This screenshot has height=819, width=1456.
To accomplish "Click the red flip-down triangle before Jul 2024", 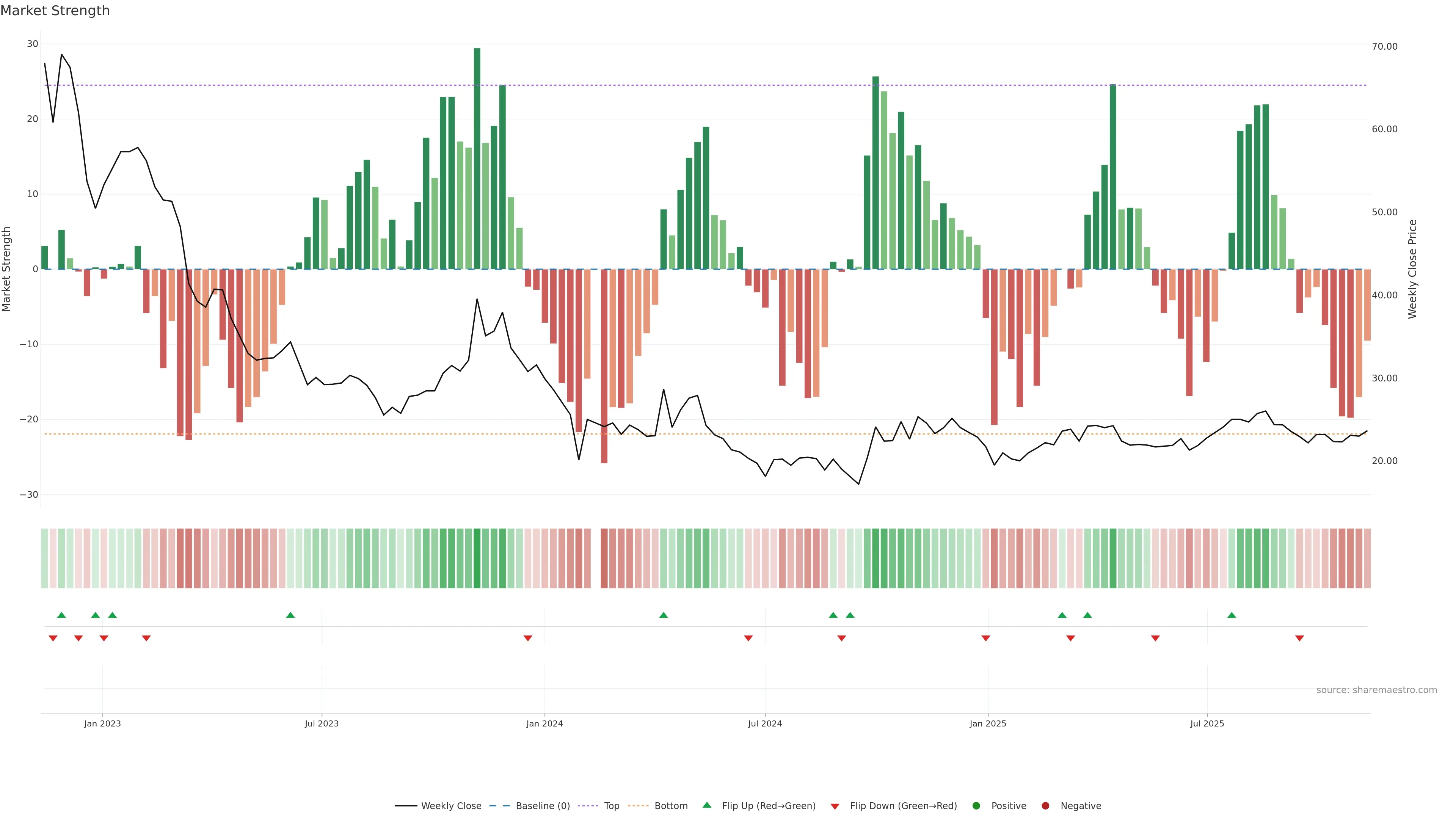I will coord(748,638).
